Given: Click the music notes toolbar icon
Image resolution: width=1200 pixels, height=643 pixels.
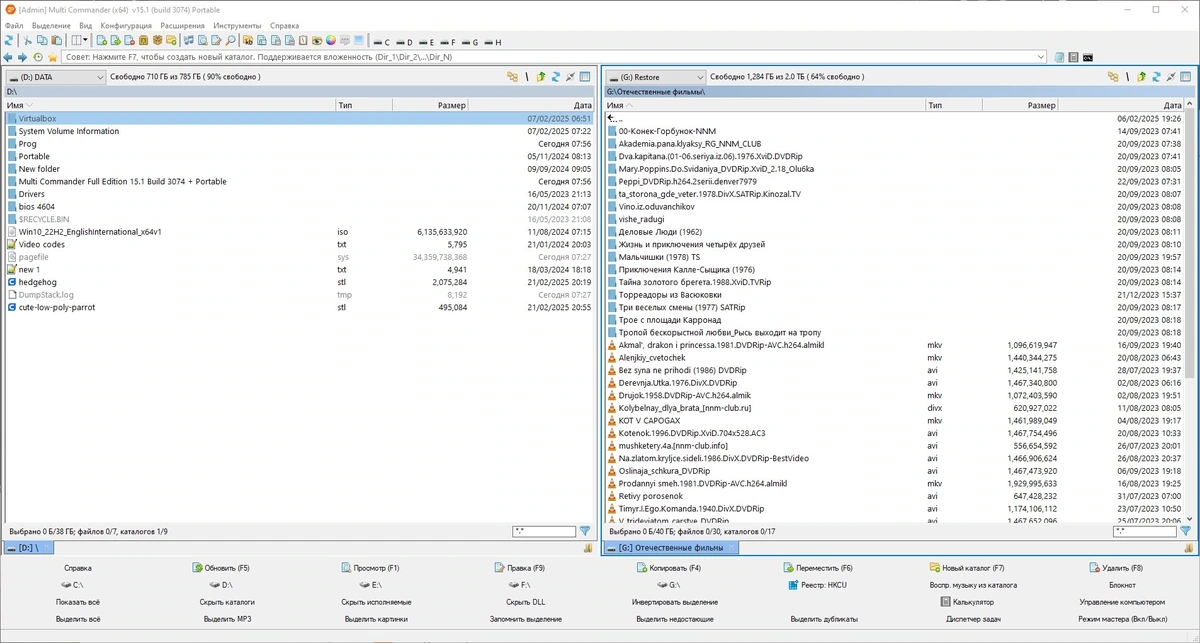Looking at the screenshot, I should (x=188, y=41).
